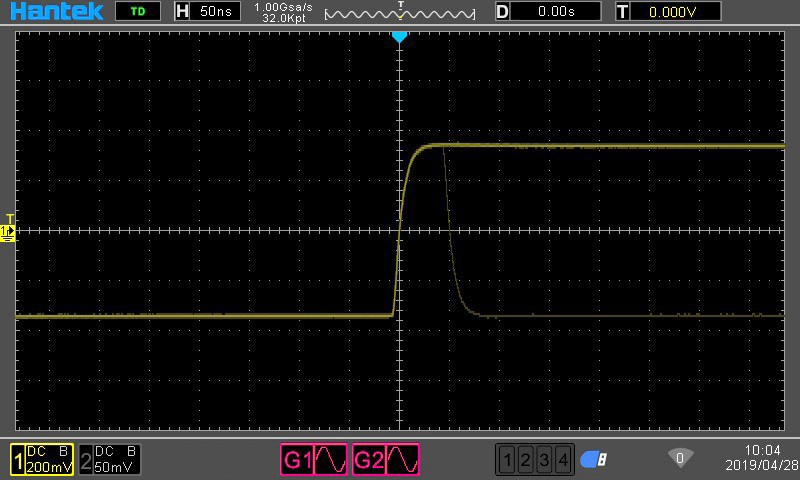Click the 0.00s delay value
This screenshot has width=800, height=480.
[556, 11]
